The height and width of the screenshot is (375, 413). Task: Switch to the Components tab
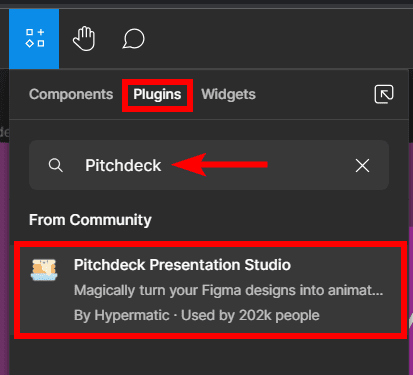71,94
